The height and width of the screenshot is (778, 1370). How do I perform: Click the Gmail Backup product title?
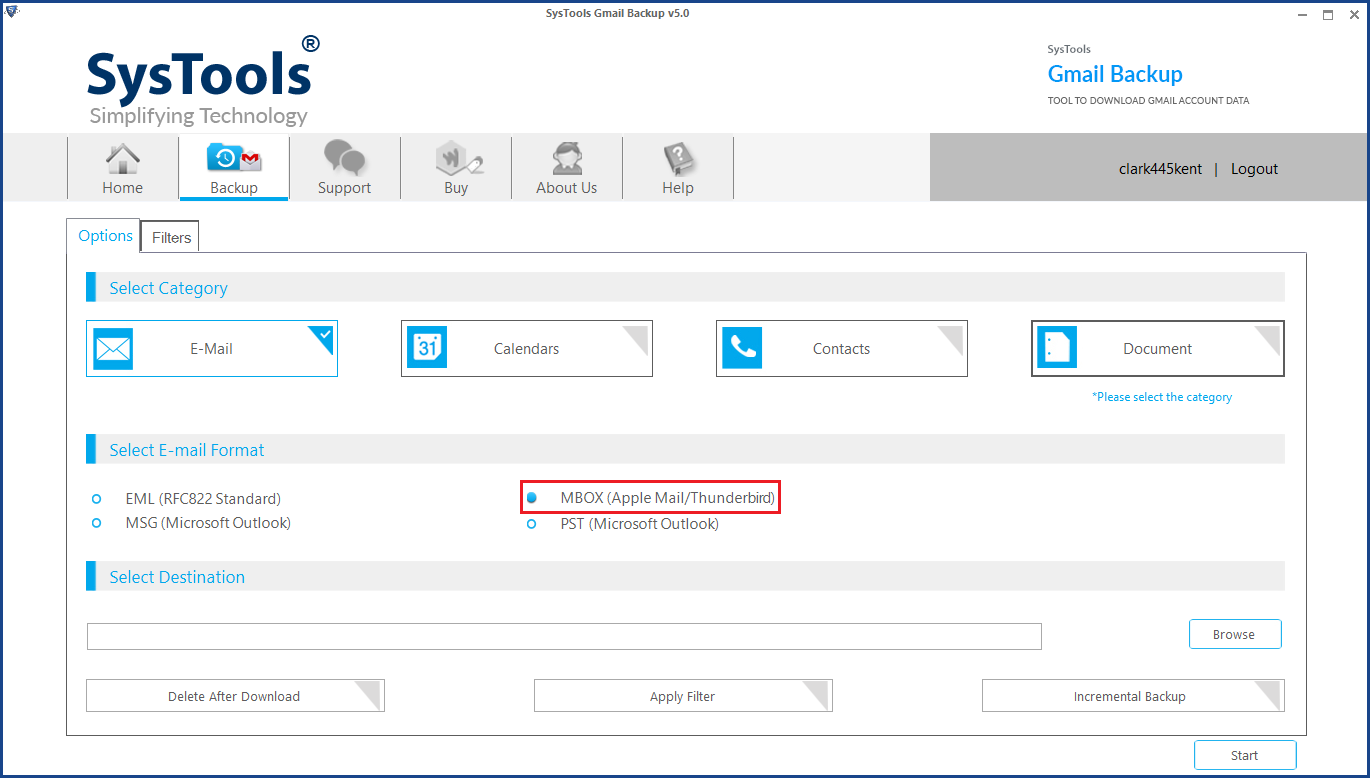pyautogui.click(x=1115, y=74)
